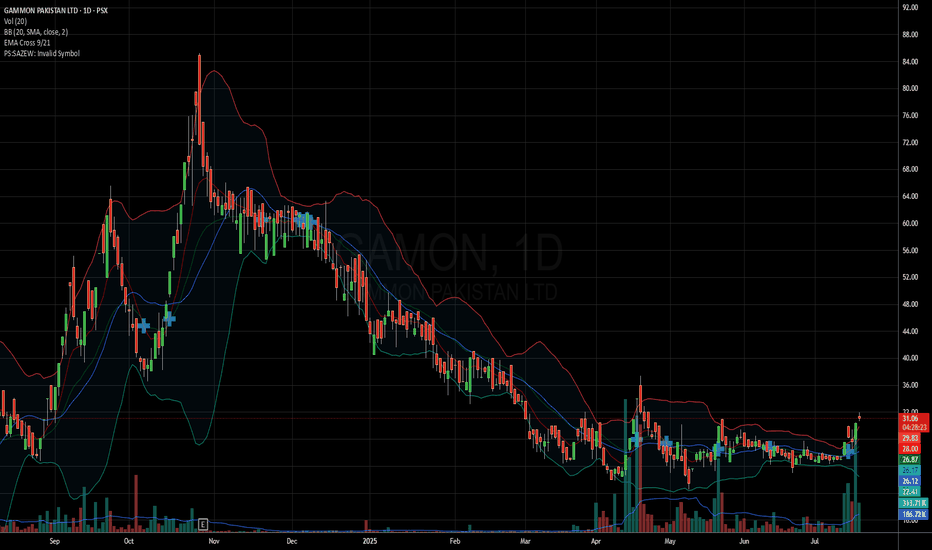
Task: Select the EMA Cross 9/21 indicator legend
Action: click(27, 43)
